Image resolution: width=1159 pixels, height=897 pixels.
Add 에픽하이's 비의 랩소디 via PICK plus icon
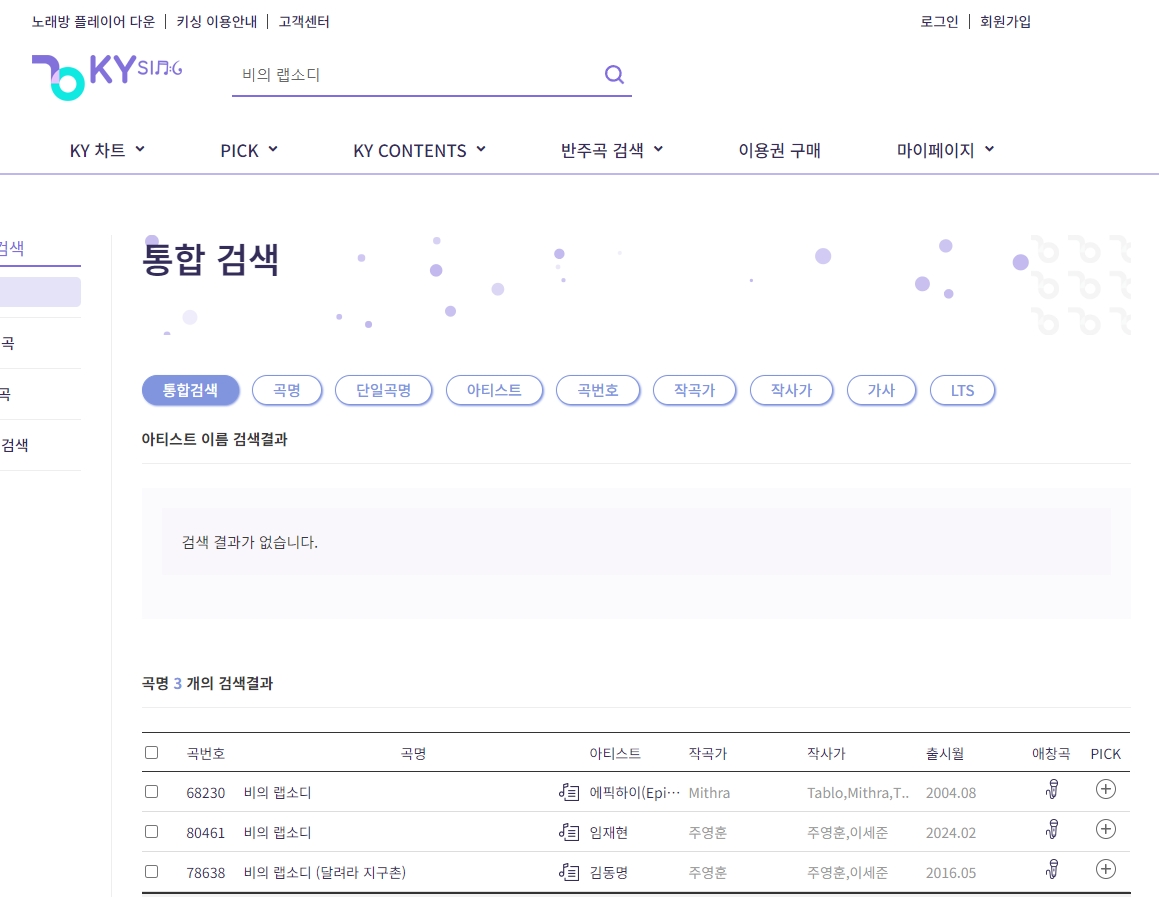pos(1105,789)
